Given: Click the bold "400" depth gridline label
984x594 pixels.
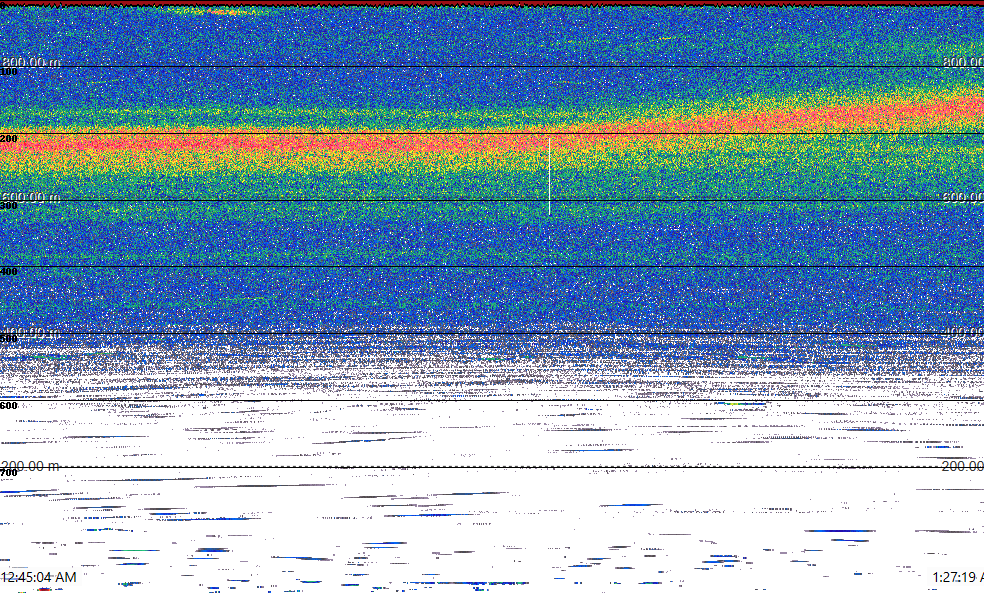Looking at the screenshot, I should tap(9, 272).
